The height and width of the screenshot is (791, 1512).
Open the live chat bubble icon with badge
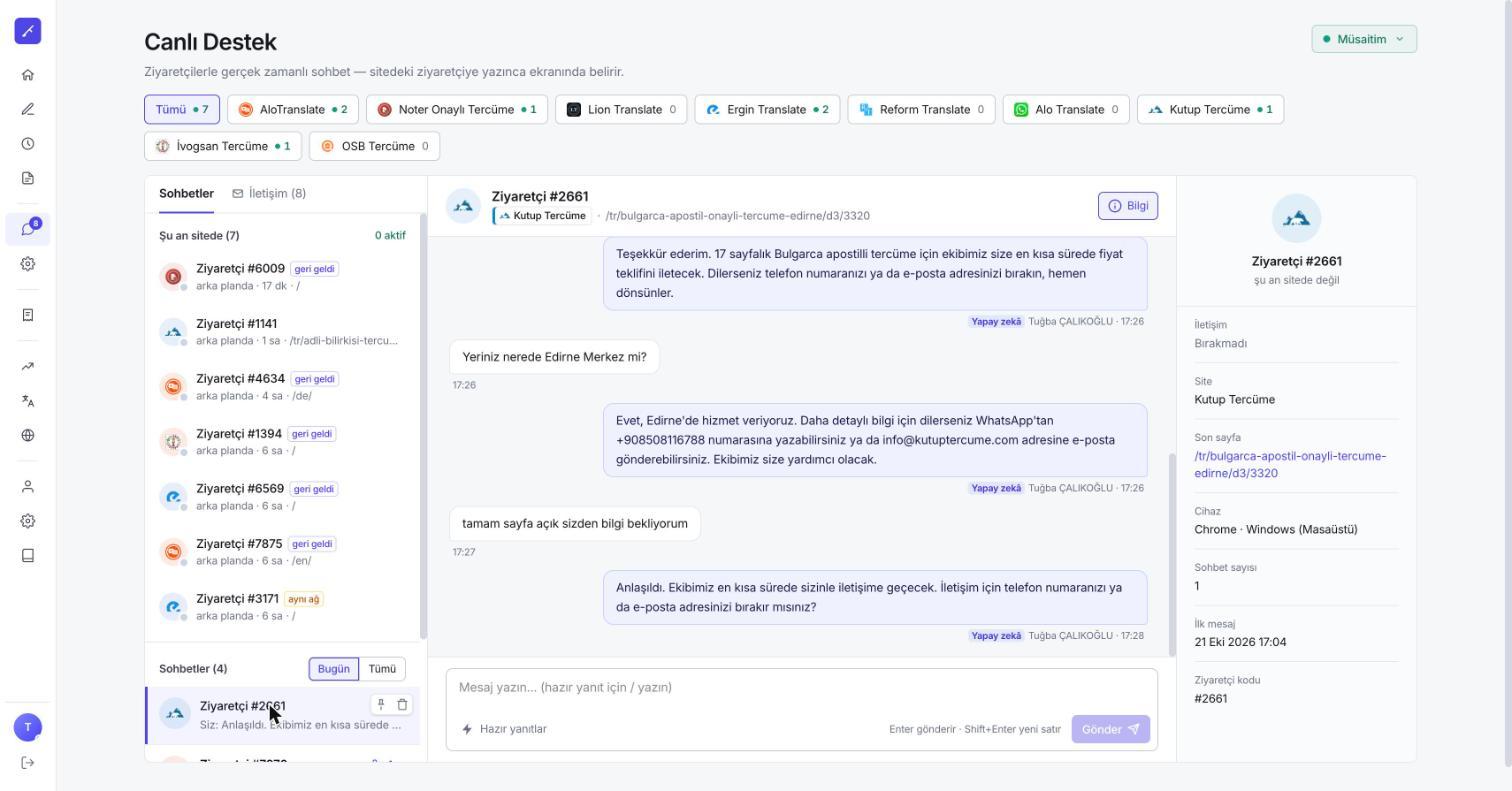click(x=28, y=229)
